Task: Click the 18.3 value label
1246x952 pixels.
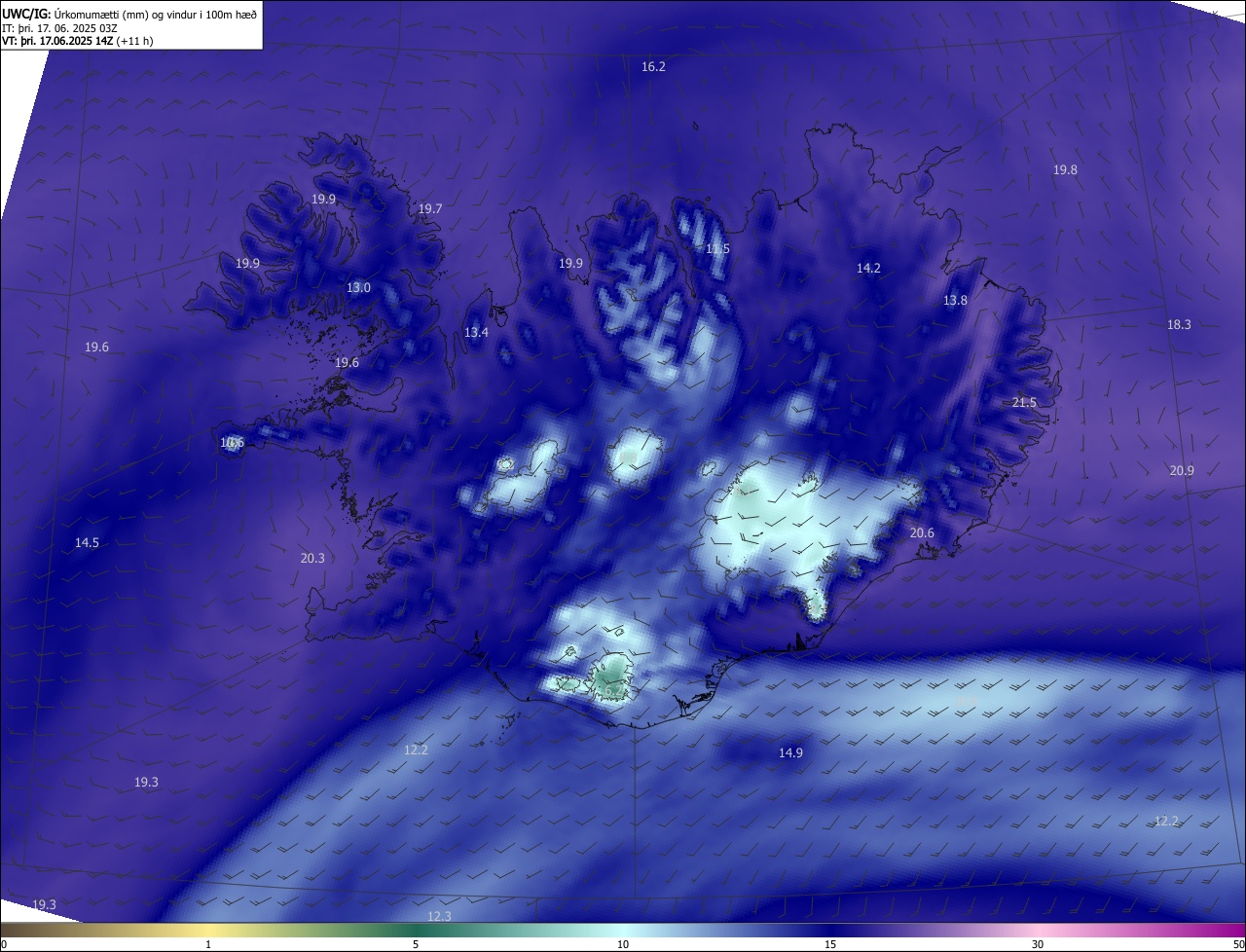Action: (1179, 324)
